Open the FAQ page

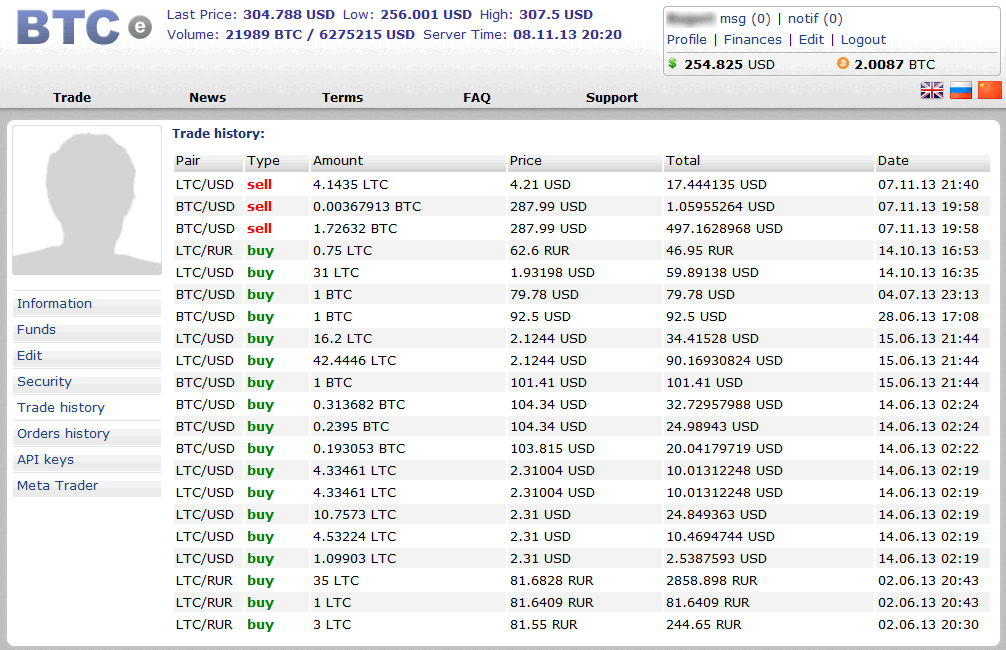[477, 97]
